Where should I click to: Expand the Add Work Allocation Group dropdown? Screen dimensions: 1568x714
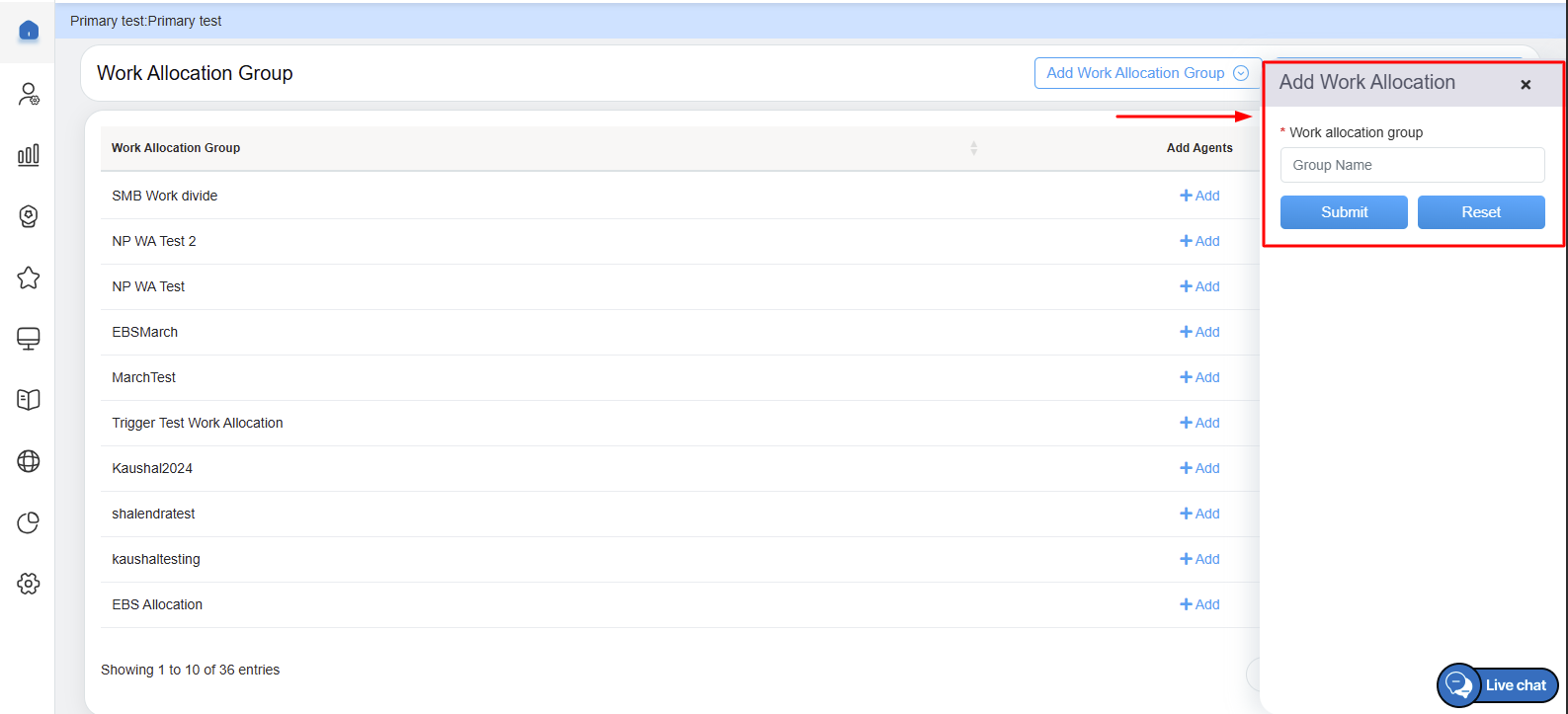(x=1147, y=73)
